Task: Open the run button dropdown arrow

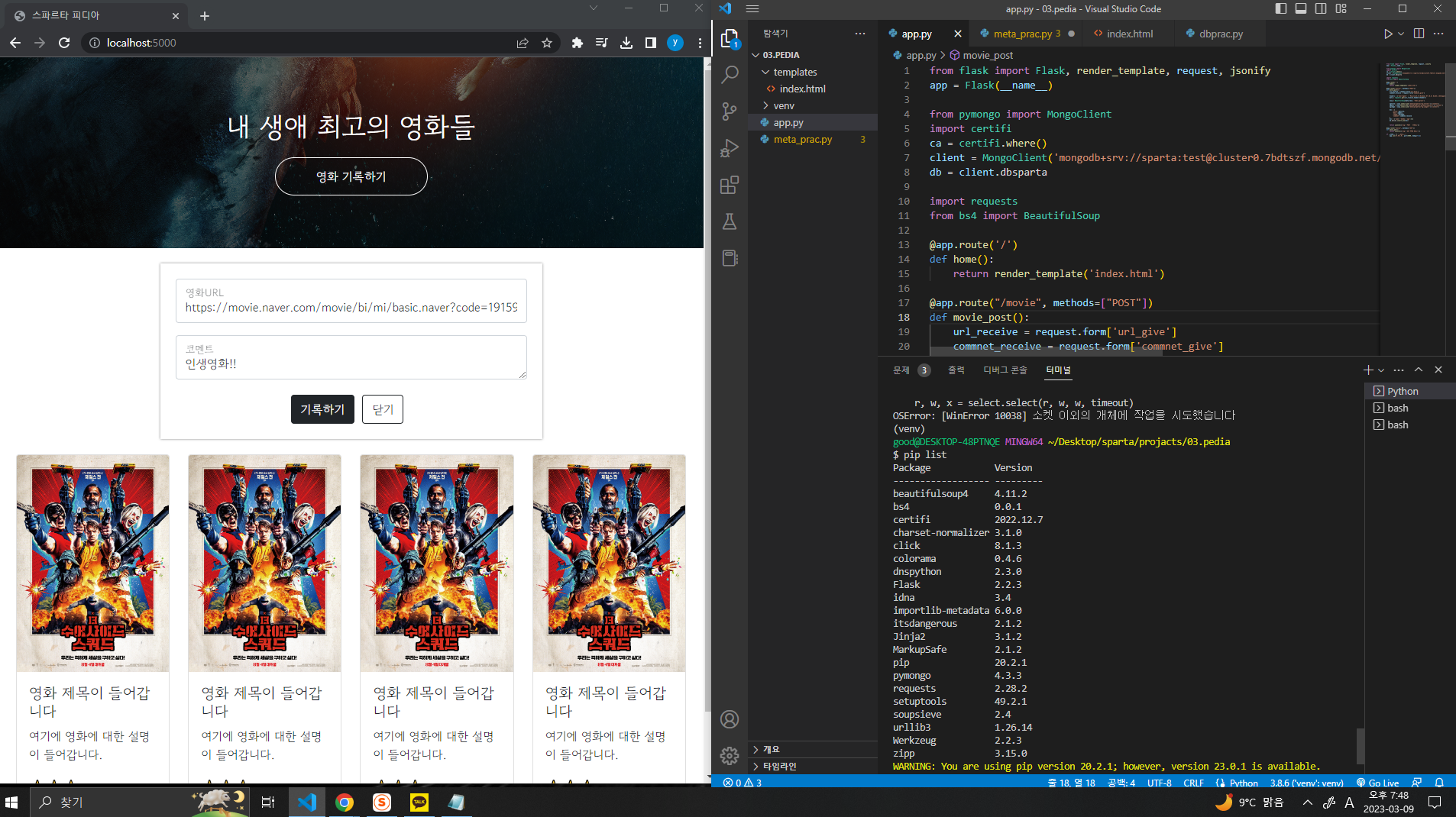Action: [x=1401, y=34]
